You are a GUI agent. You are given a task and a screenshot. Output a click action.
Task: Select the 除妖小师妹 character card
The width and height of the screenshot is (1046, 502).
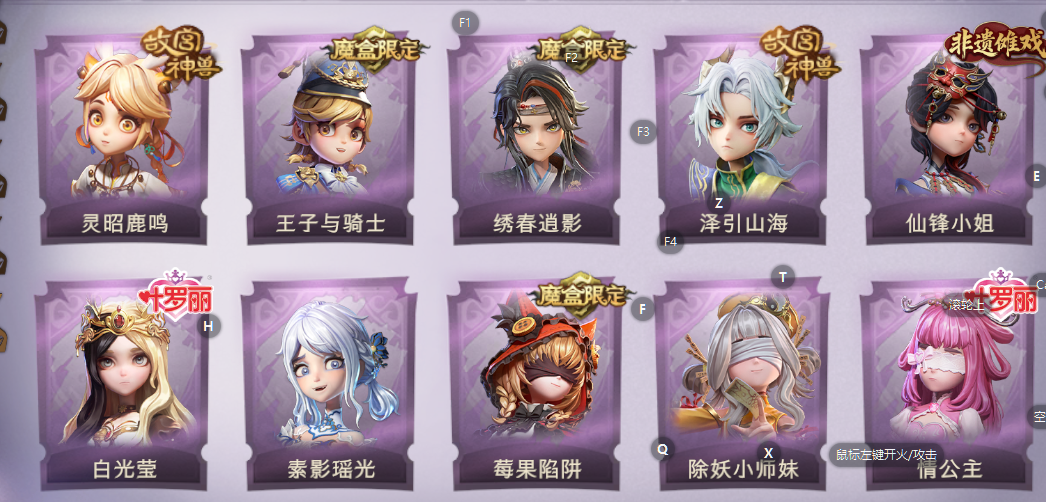[742, 385]
